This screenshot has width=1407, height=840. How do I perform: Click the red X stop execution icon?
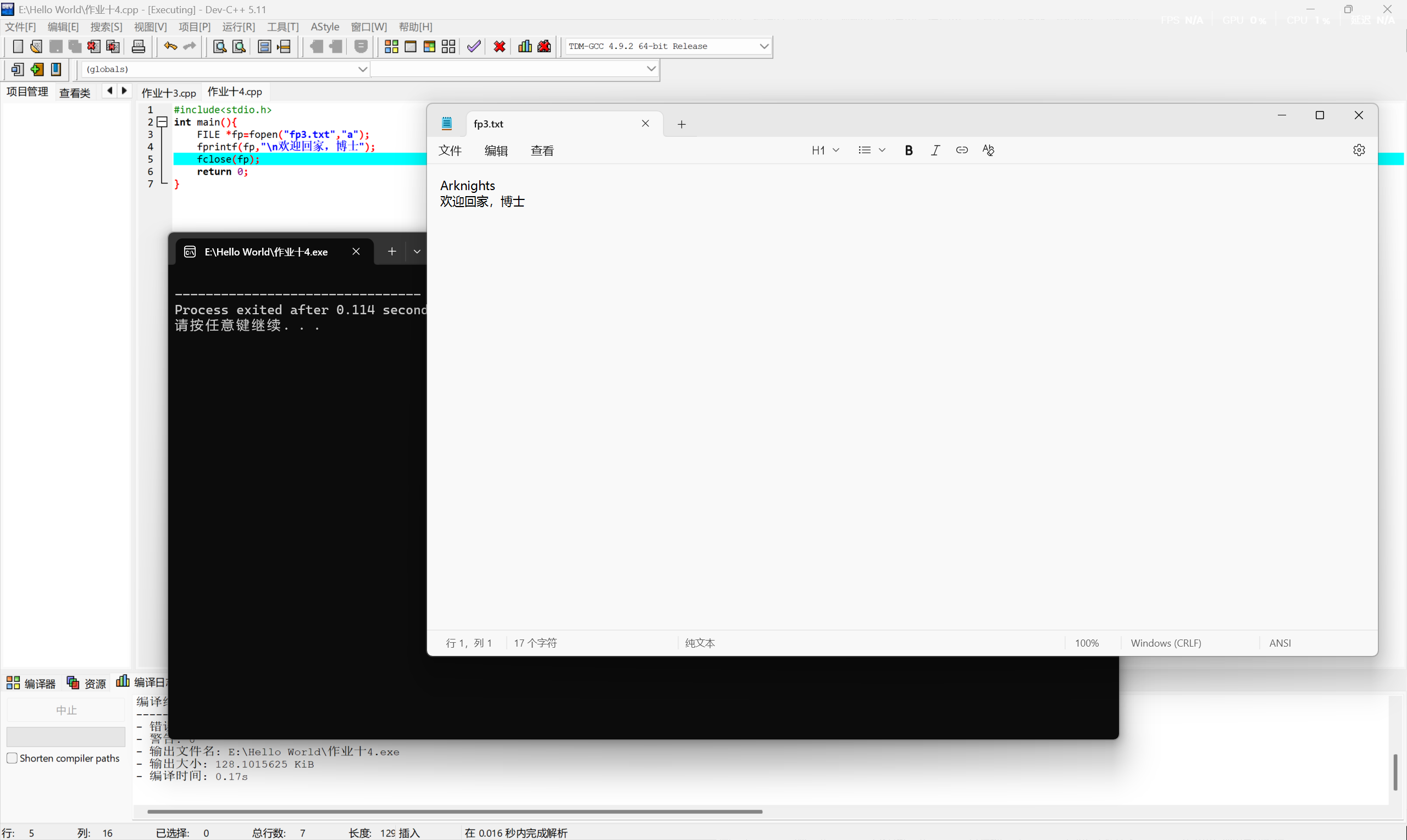click(499, 46)
